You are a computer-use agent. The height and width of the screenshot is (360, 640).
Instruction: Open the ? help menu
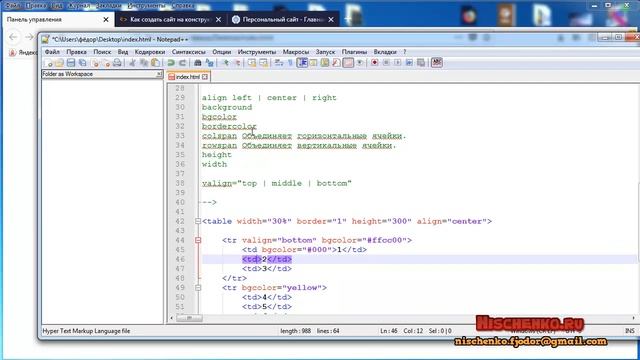pos(404,52)
